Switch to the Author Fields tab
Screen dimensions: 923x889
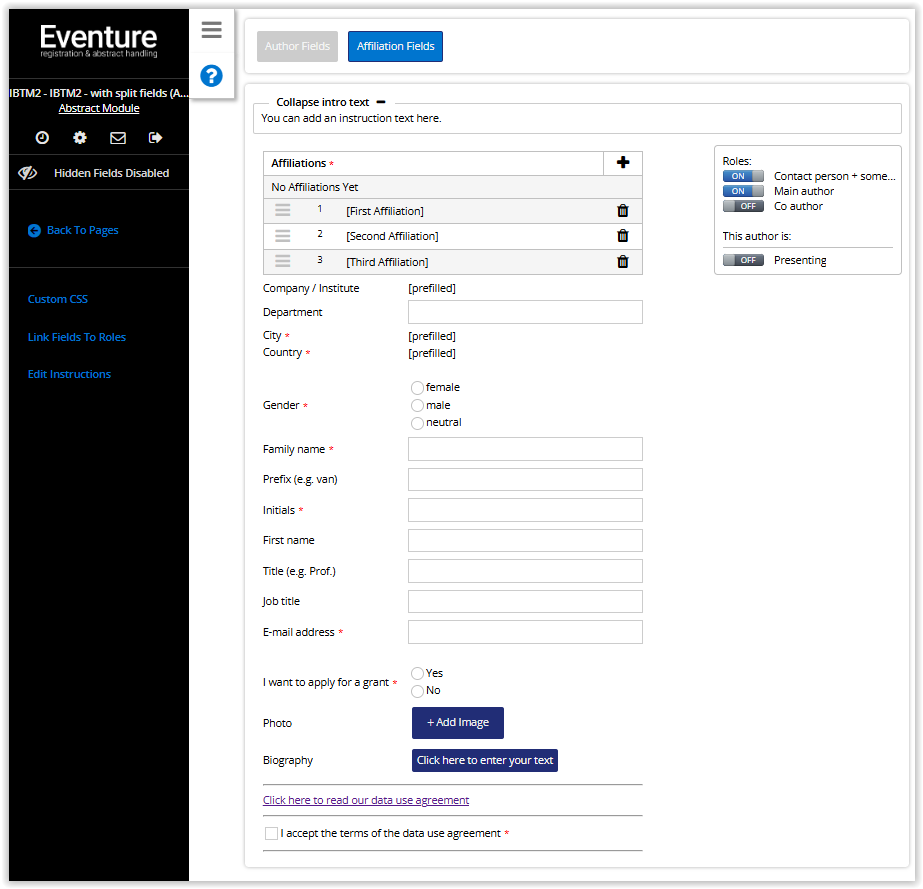tap(297, 46)
